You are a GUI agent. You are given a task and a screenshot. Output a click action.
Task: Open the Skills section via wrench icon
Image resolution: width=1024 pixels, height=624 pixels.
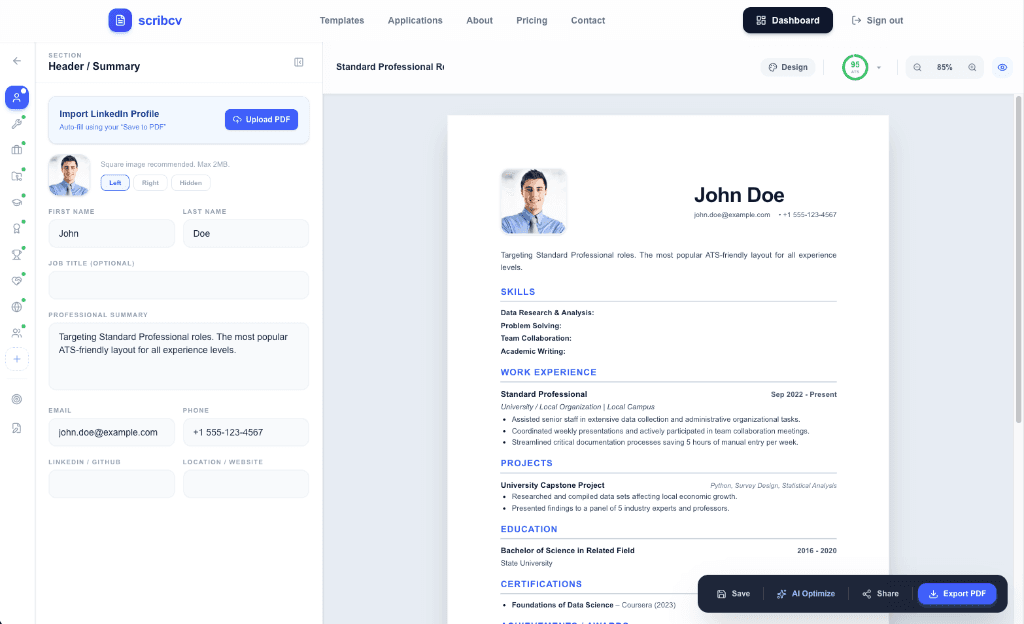[x=16, y=123]
